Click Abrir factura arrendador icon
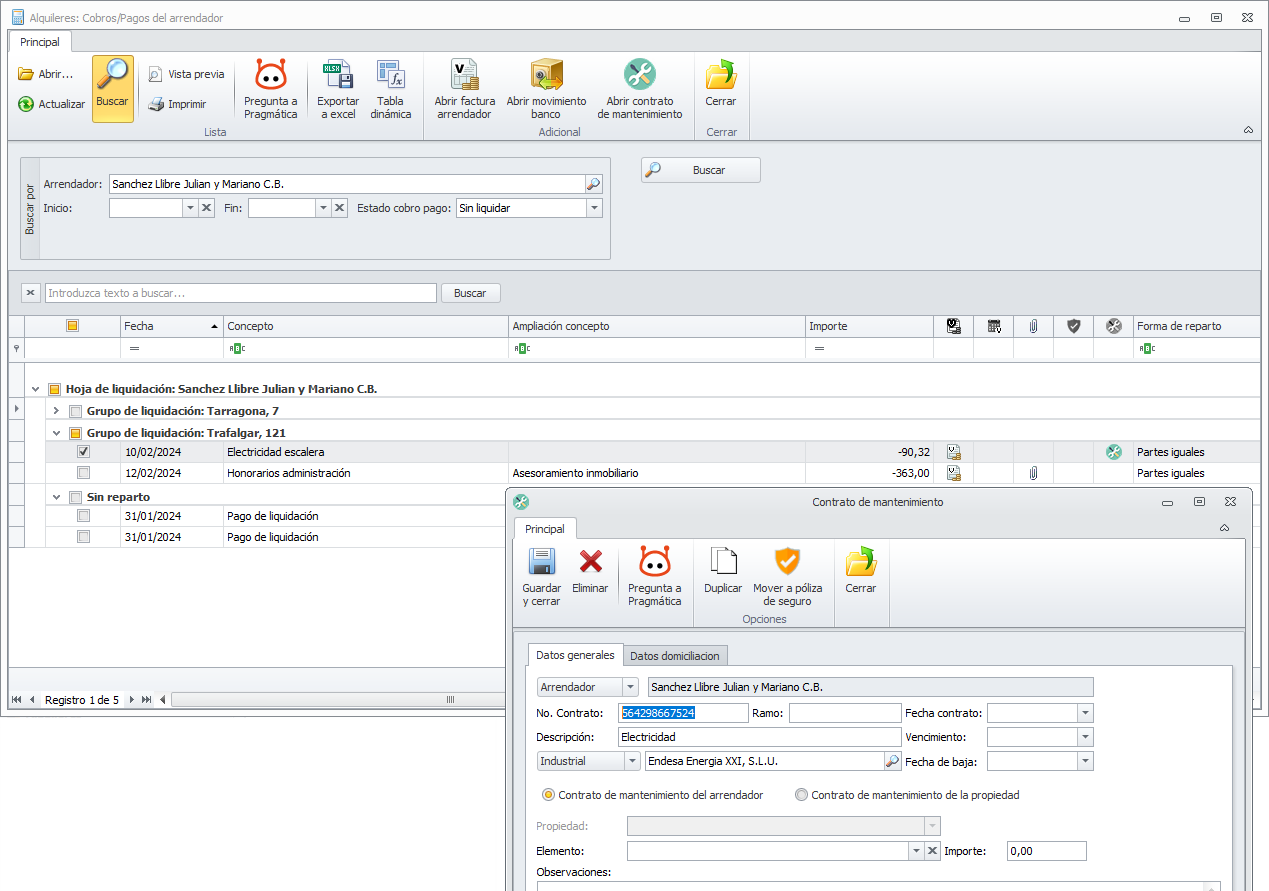The width and height of the screenshot is (1269, 891). coord(464,76)
